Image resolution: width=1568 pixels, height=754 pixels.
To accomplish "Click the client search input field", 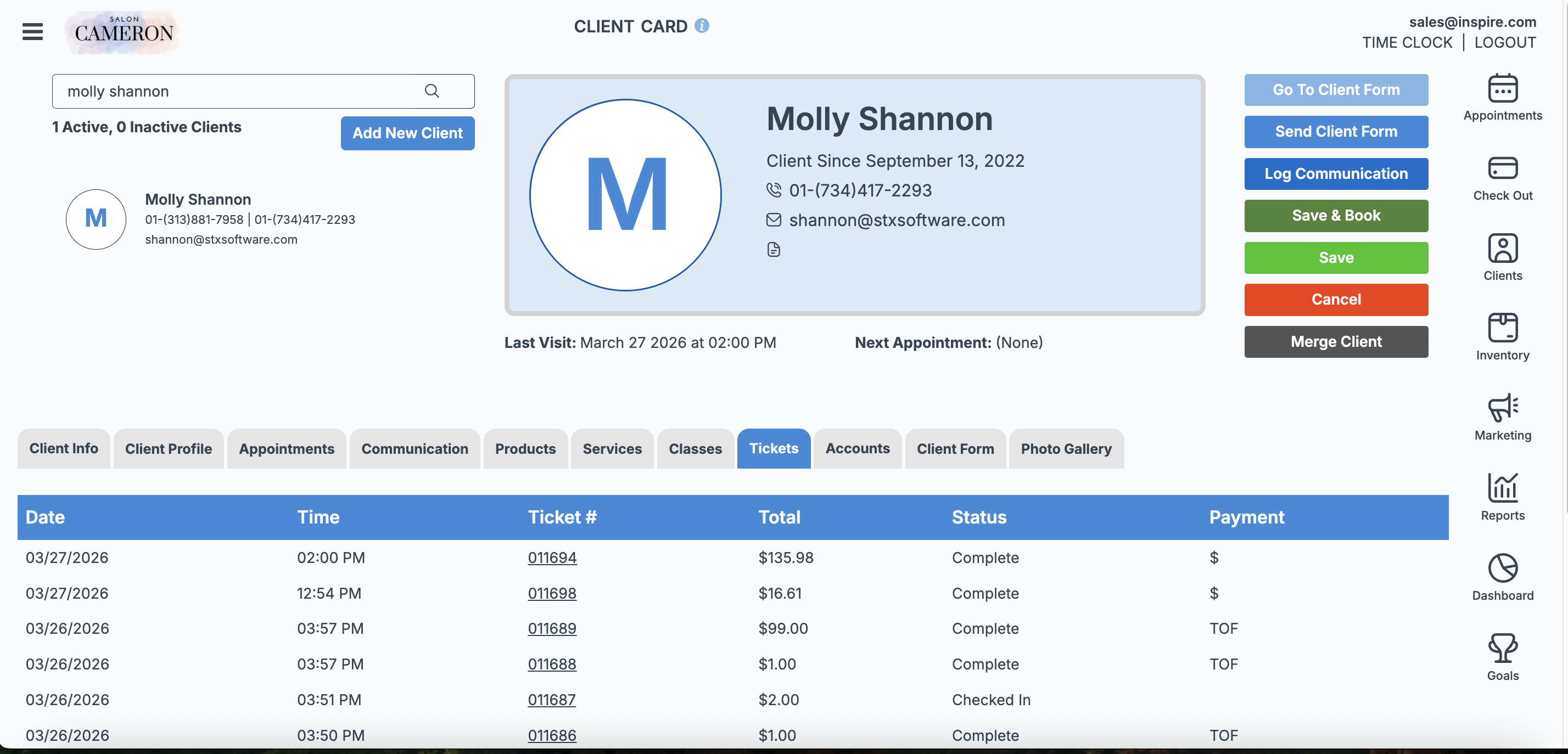I will click(237, 91).
